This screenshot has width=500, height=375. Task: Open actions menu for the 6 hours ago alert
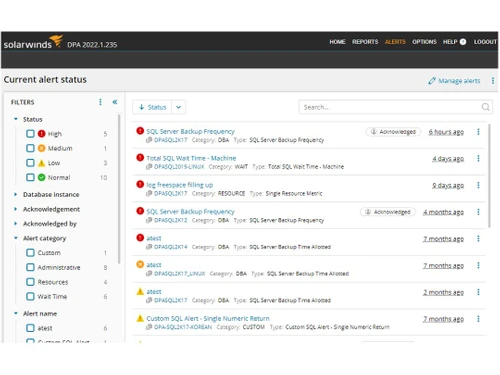[478, 132]
